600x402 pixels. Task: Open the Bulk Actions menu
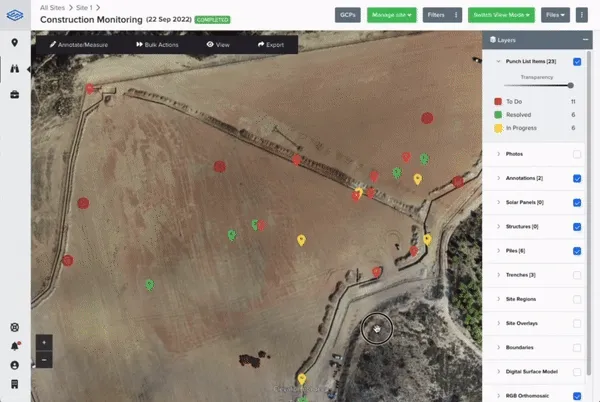(157, 45)
